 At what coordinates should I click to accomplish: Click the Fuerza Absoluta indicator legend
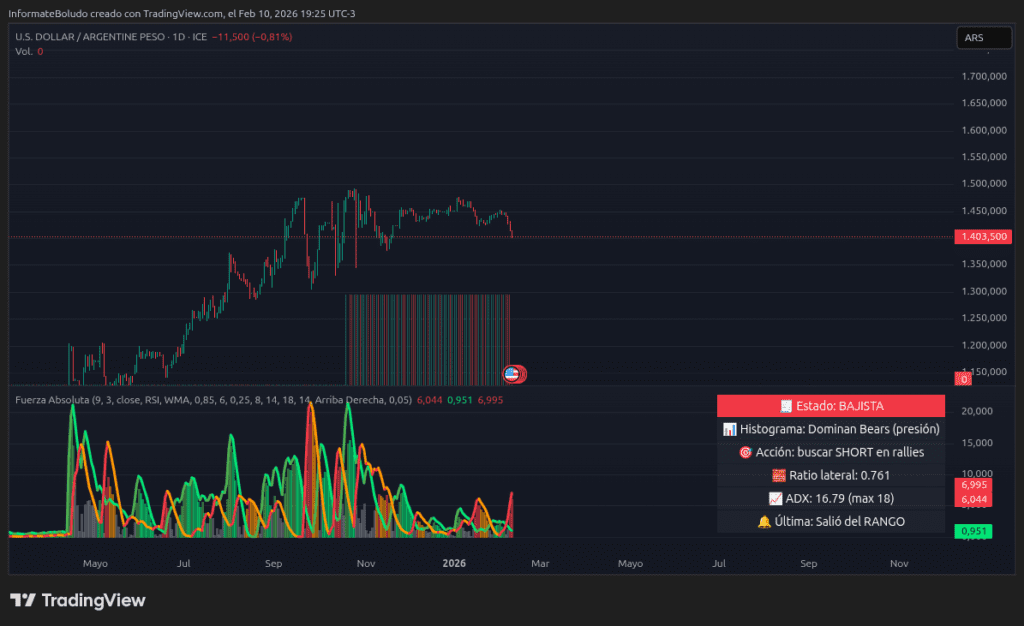point(160,400)
